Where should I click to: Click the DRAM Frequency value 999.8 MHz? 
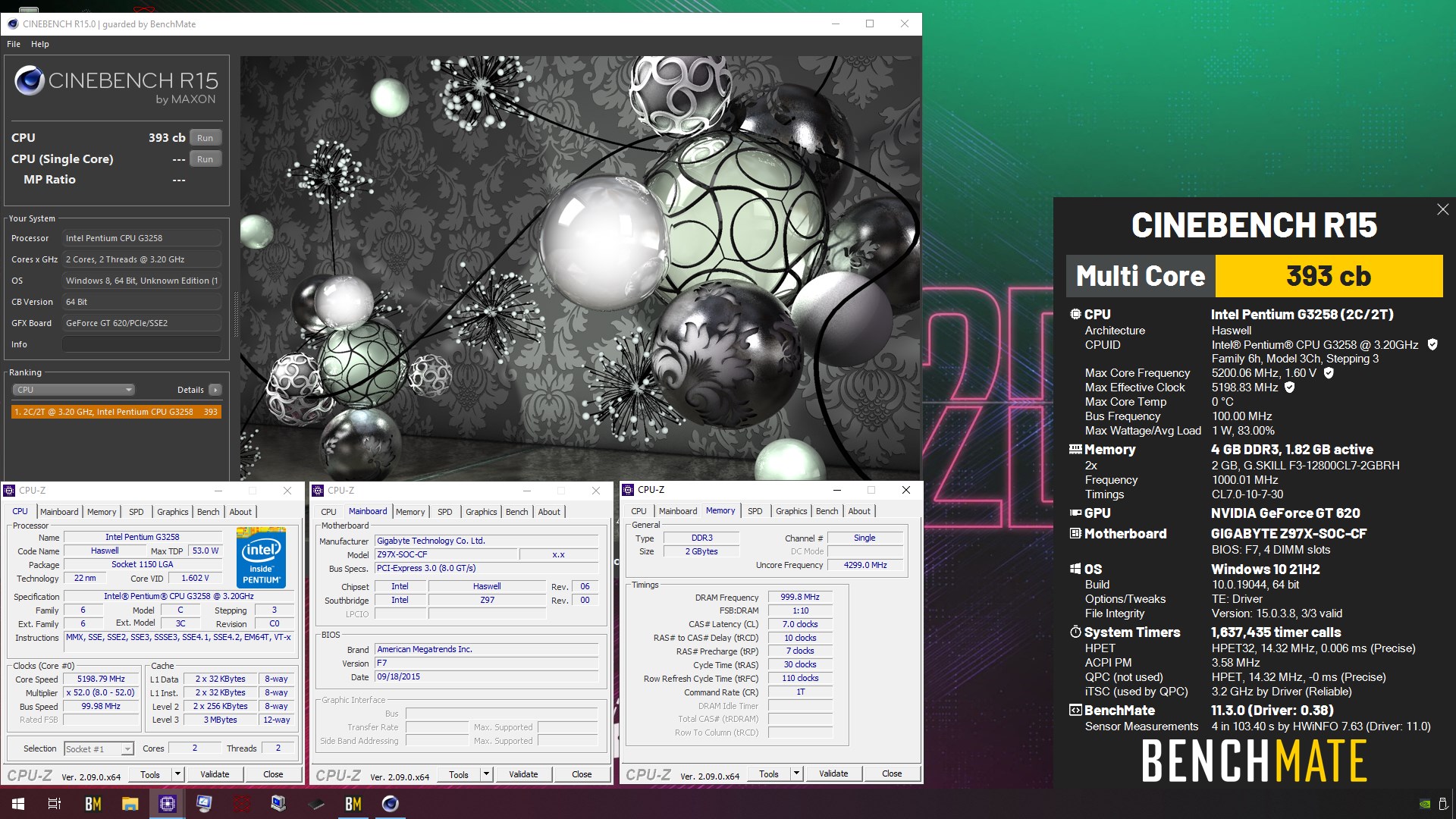[801, 597]
